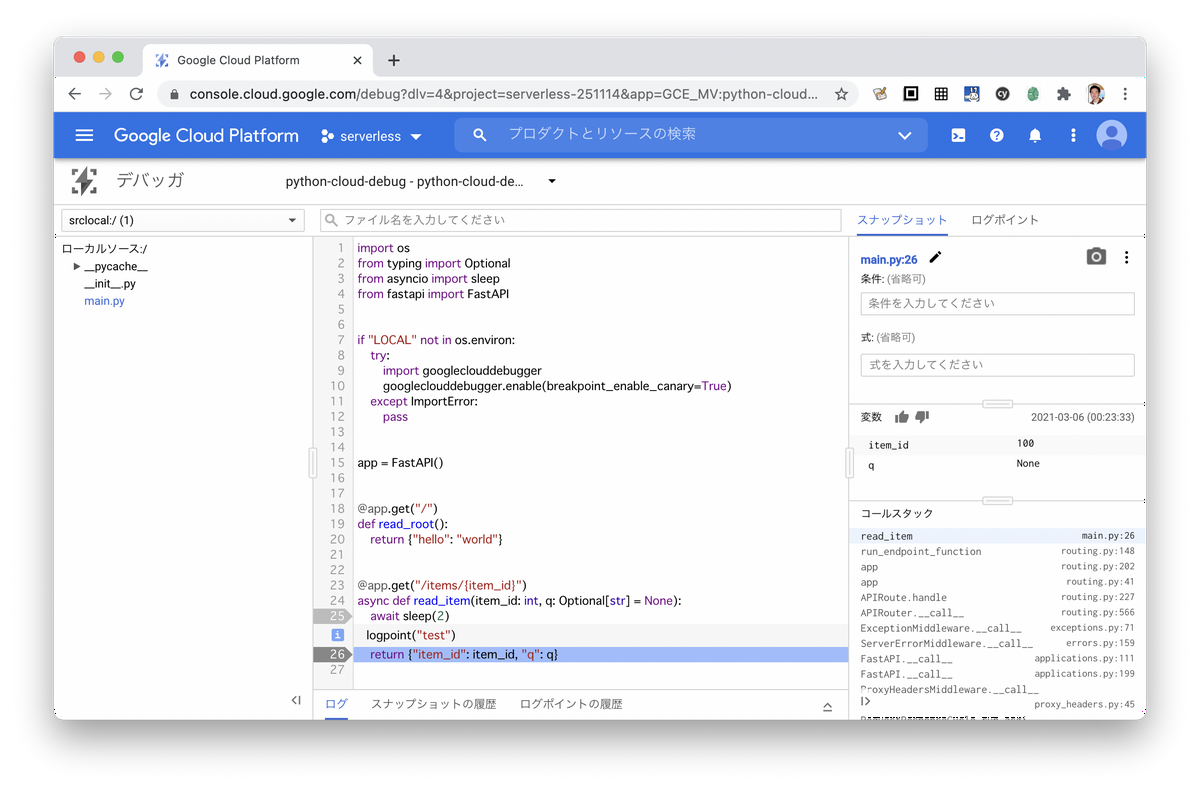Click the Debugger product logo icon
The width and height of the screenshot is (1200, 791).
point(84,181)
